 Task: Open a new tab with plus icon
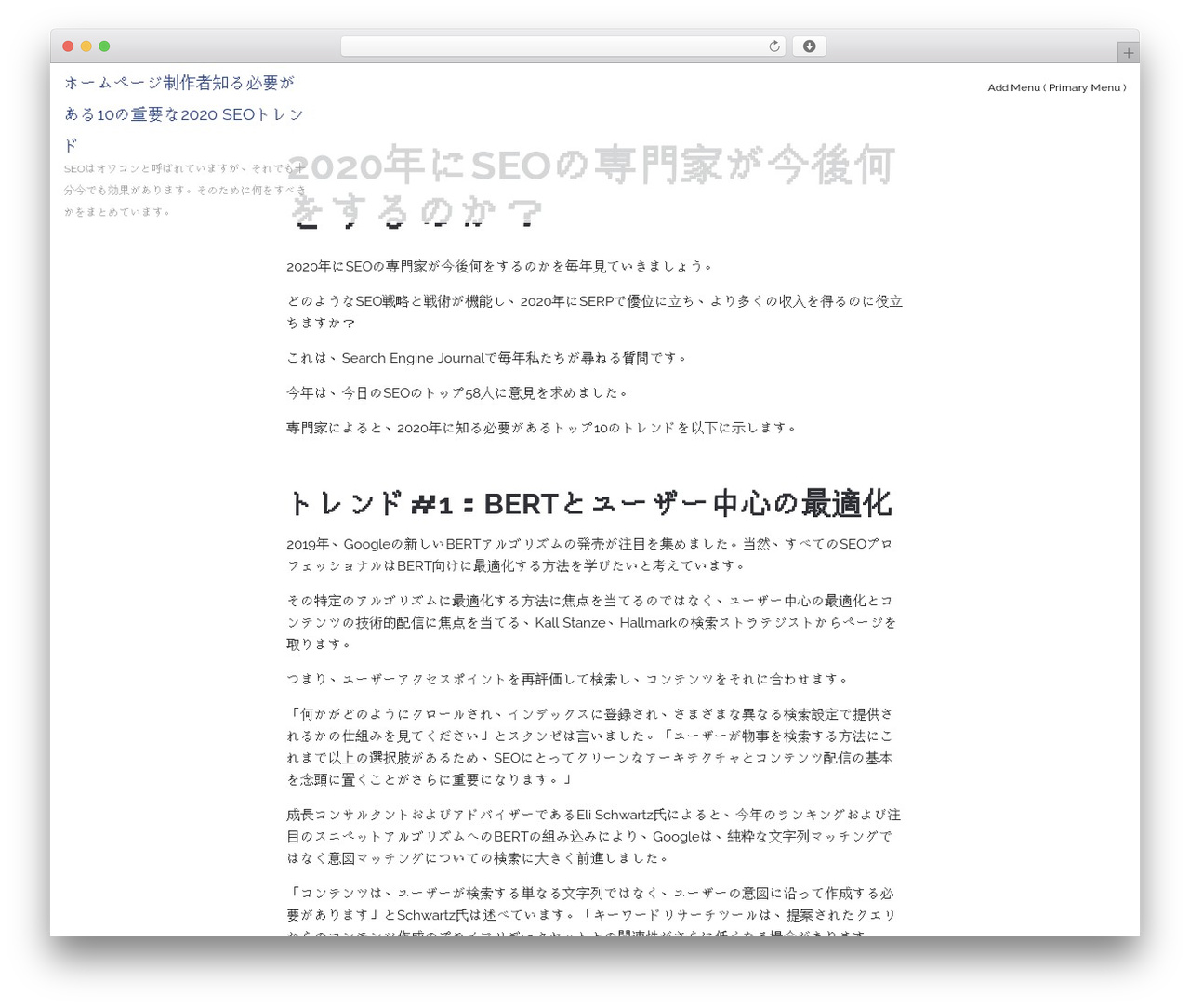tap(1128, 53)
